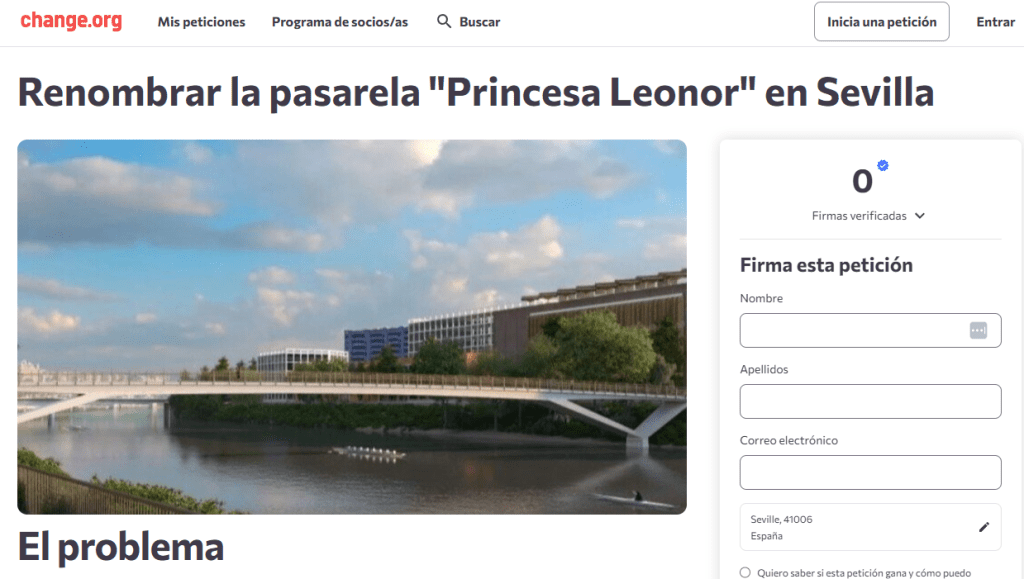This screenshot has width=1024, height=579.
Task: Expand the Firmas verificadas chevron
Action: (x=920, y=215)
